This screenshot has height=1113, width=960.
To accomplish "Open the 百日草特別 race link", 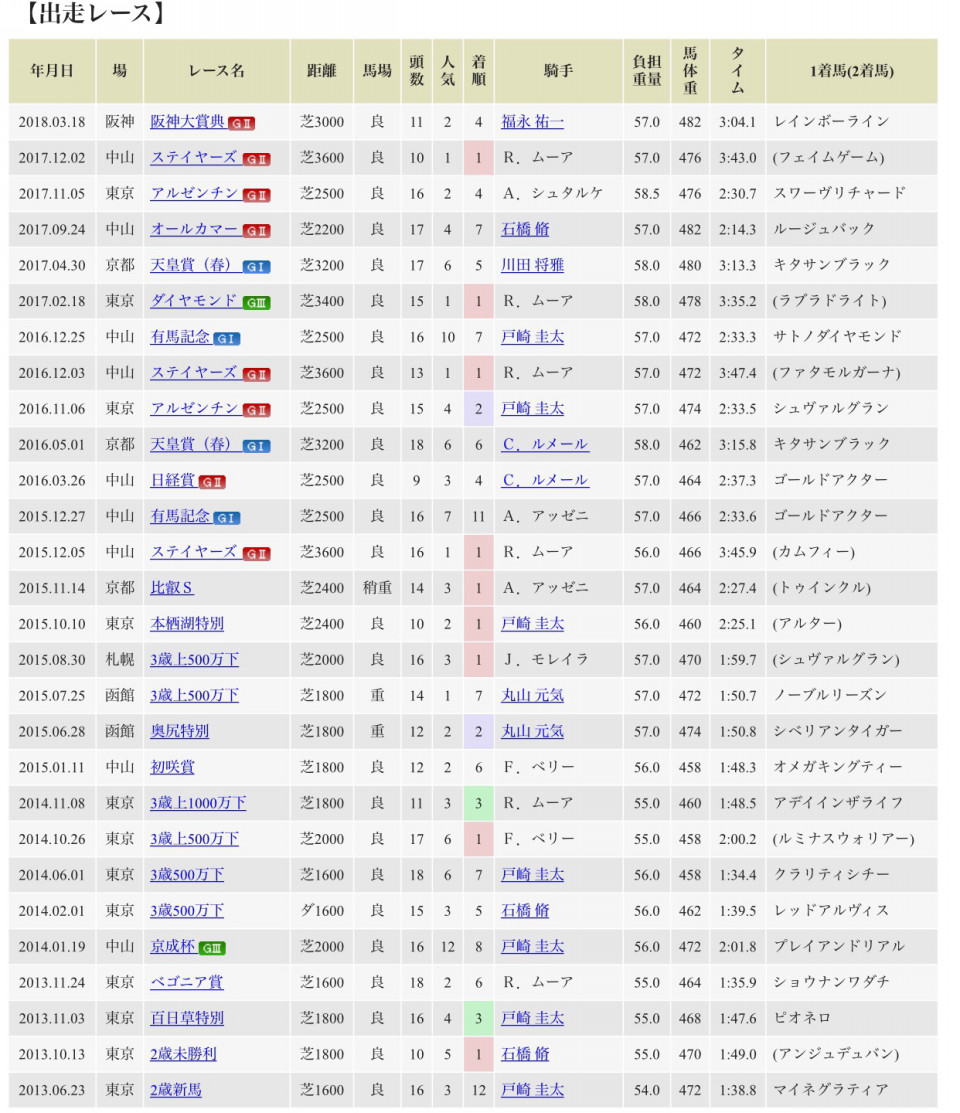I will tap(187, 1019).
